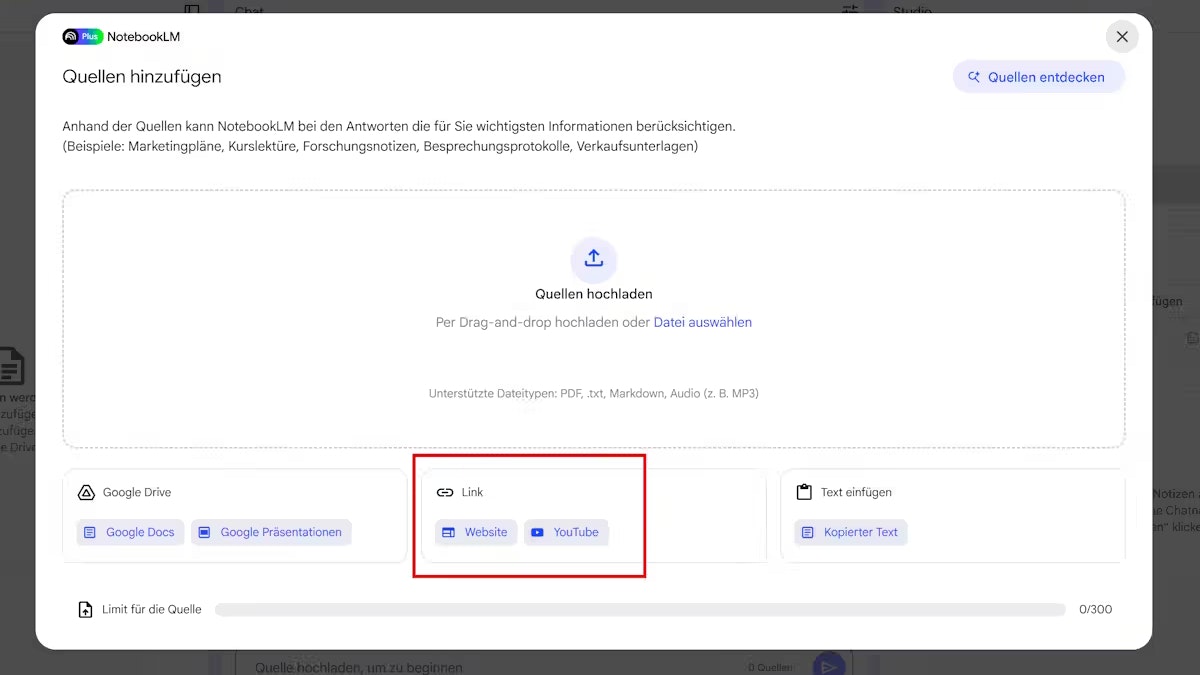Image resolution: width=1200 pixels, height=675 pixels.
Task: Click the Google Drive triangle icon
Action: tap(86, 492)
